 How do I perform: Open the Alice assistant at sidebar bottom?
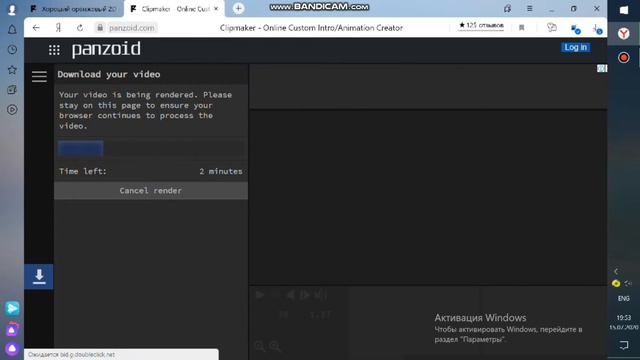click(12, 348)
